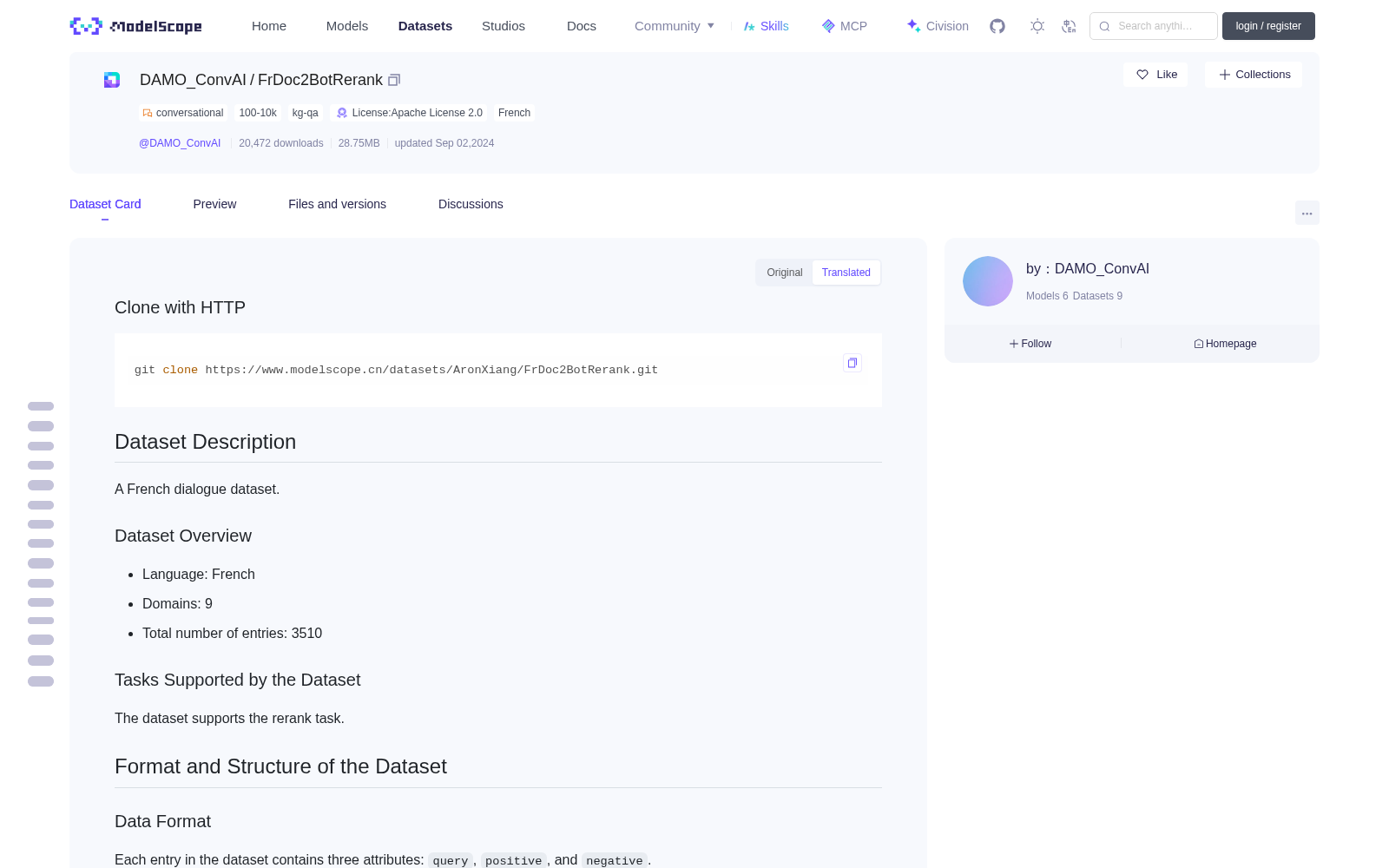Click the search magnifier icon
Screen dimensions: 1389x868
pos(1104,26)
